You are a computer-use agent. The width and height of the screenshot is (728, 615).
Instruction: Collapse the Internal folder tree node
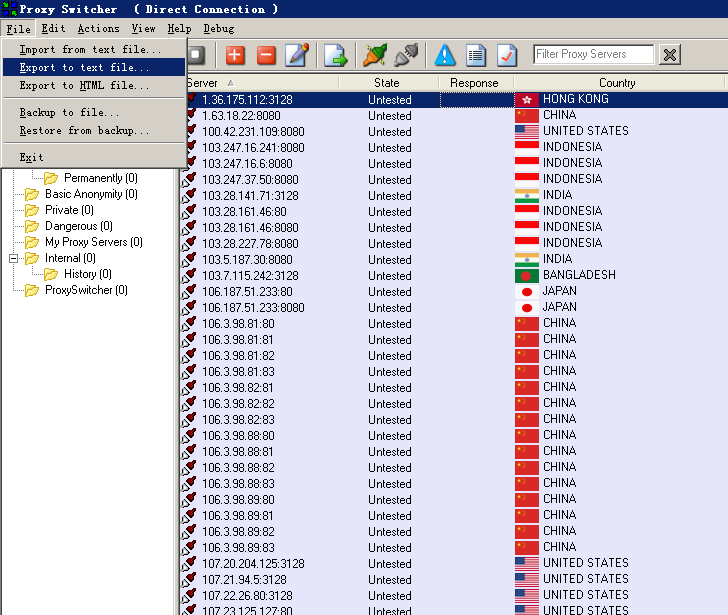tap(13, 258)
